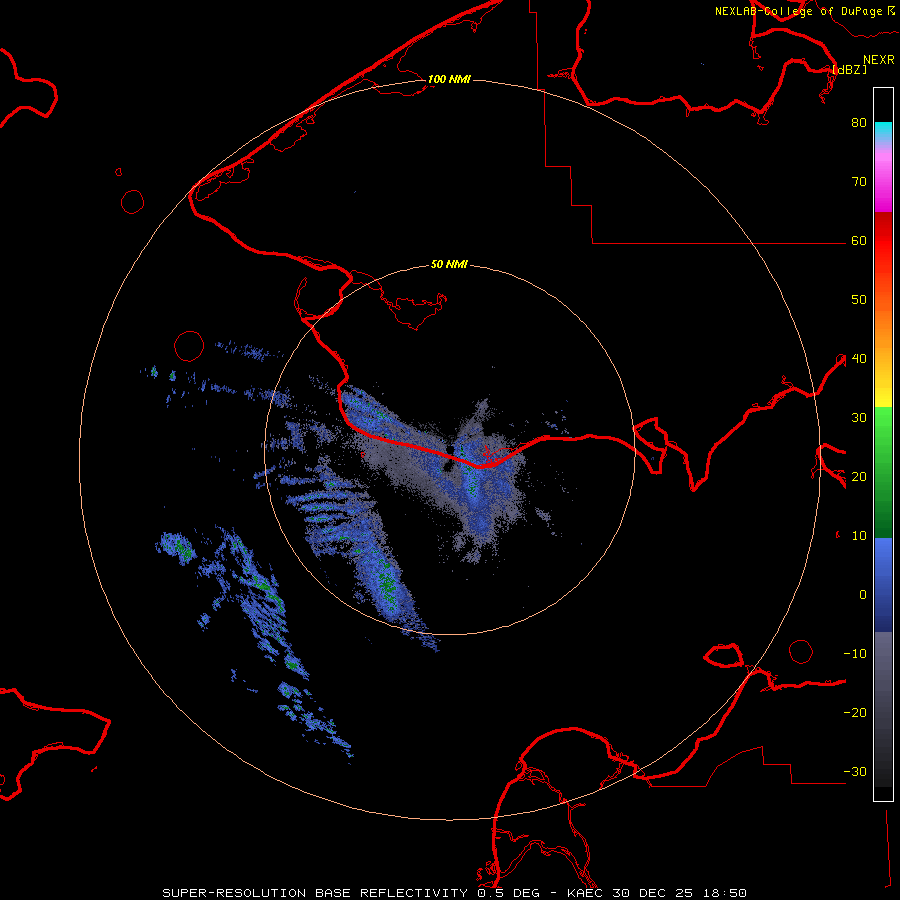Click the dBZ unit label
The width and height of the screenshot is (900, 900).
click(x=849, y=69)
